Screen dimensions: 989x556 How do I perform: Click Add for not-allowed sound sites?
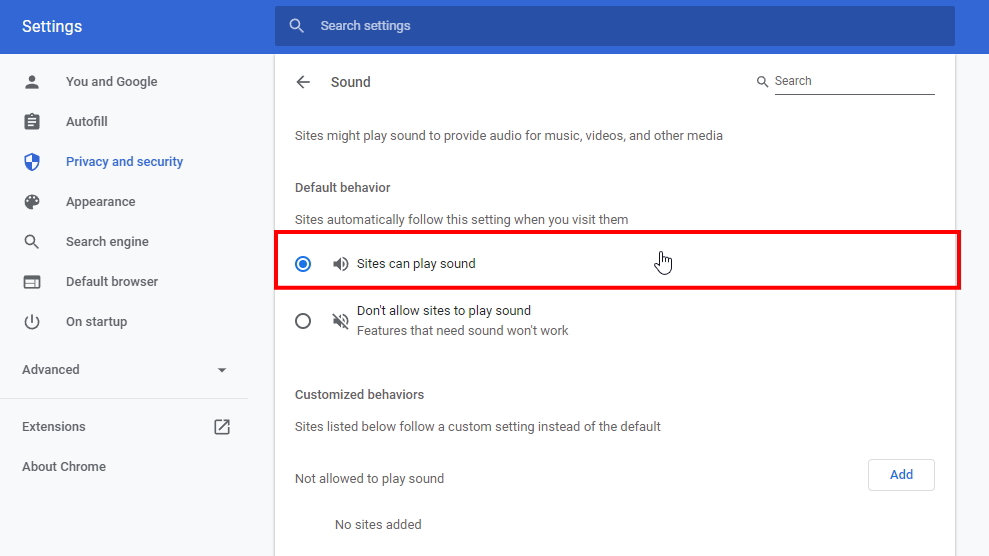point(900,475)
